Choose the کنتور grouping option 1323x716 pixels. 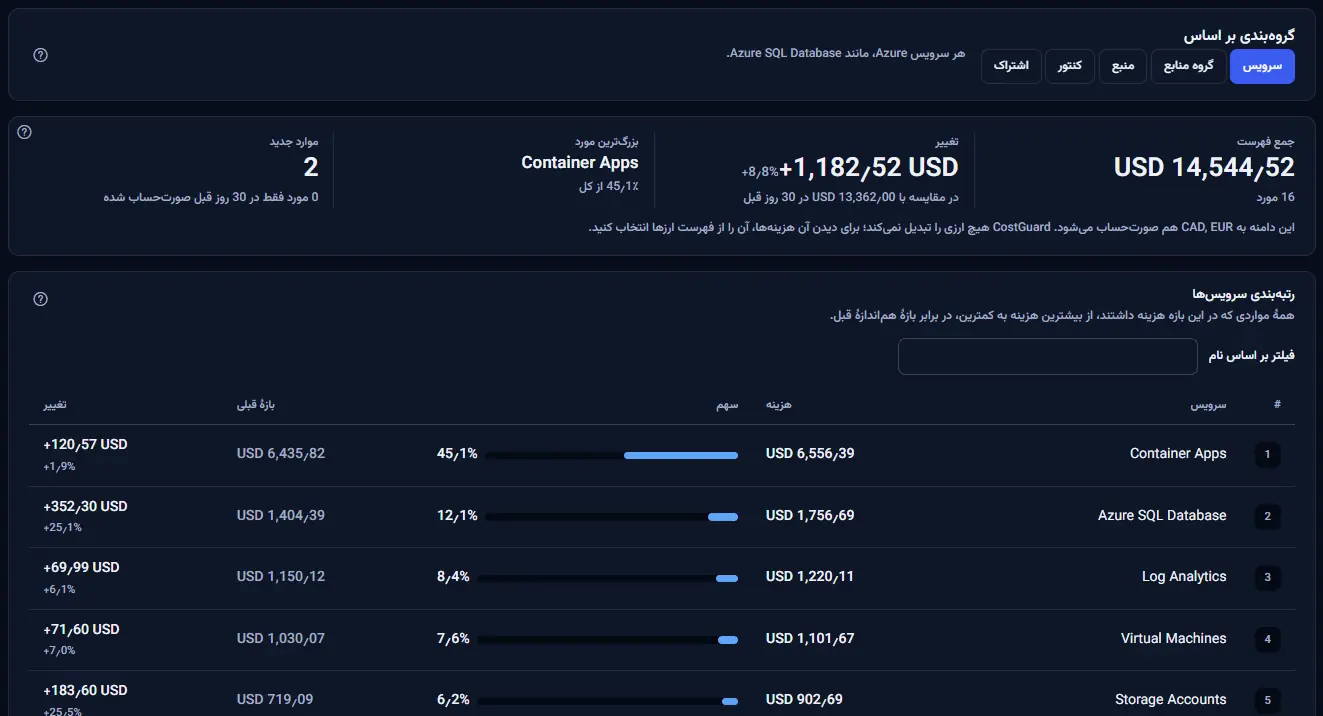pyautogui.click(x=1070, y=67)
